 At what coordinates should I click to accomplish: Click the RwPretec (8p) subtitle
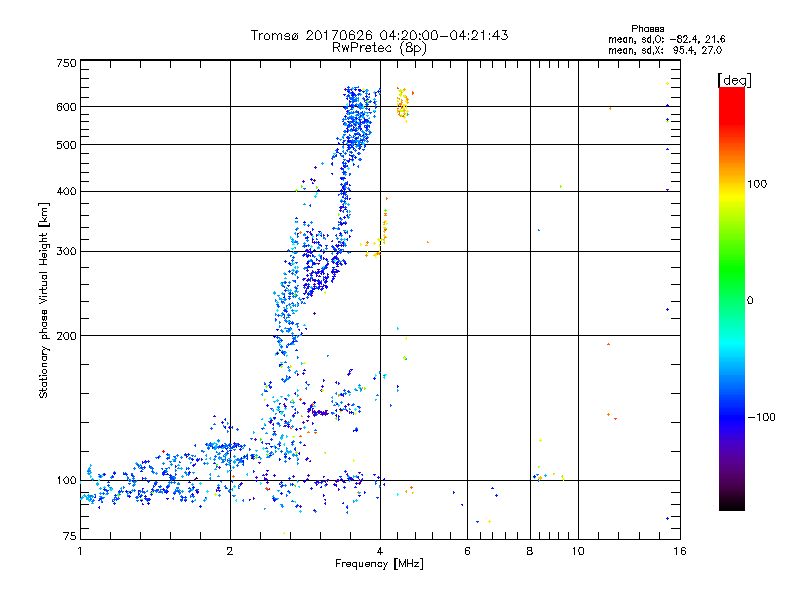pos(379,47)
